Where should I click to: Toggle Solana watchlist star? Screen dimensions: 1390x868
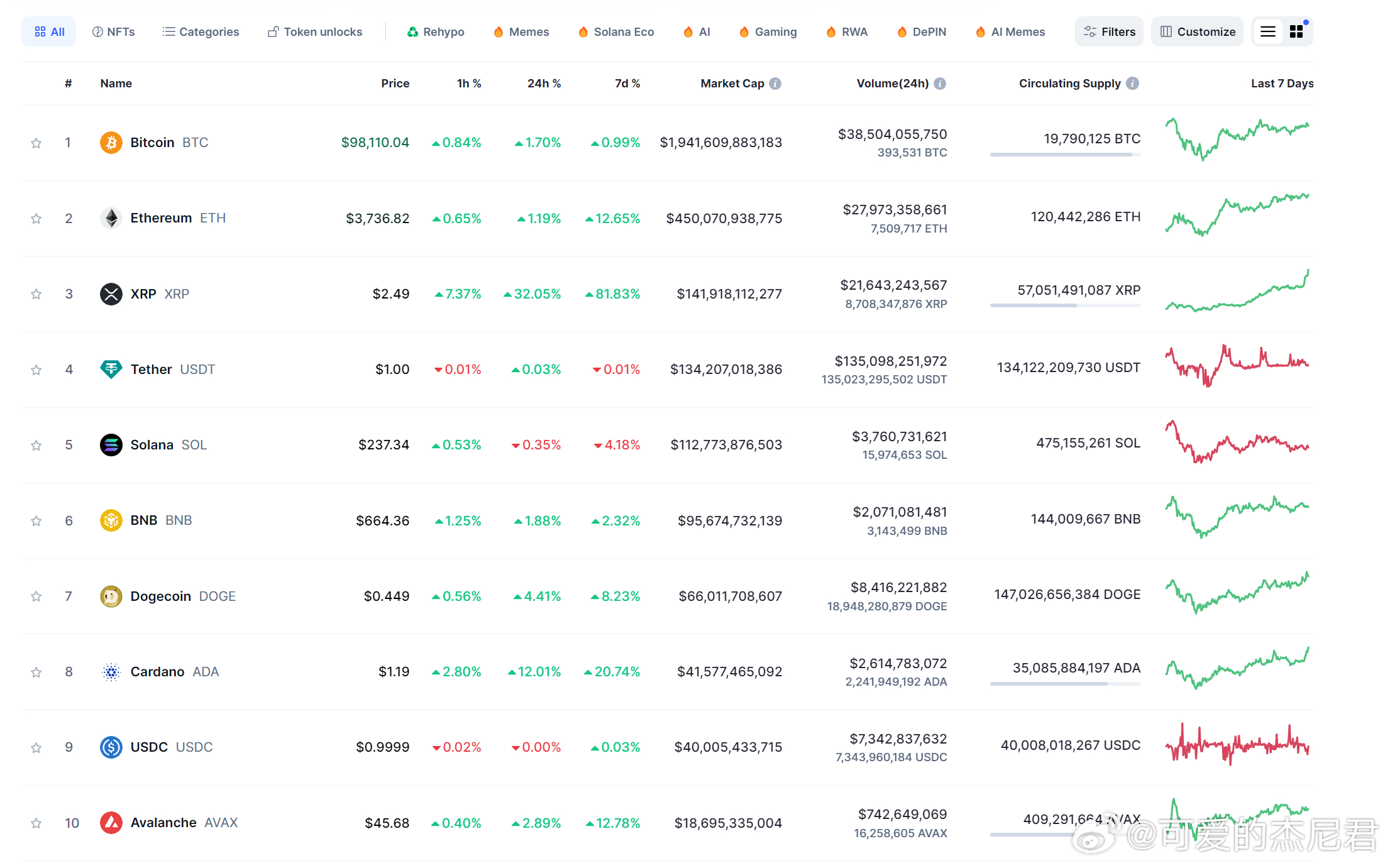point(36,446)
